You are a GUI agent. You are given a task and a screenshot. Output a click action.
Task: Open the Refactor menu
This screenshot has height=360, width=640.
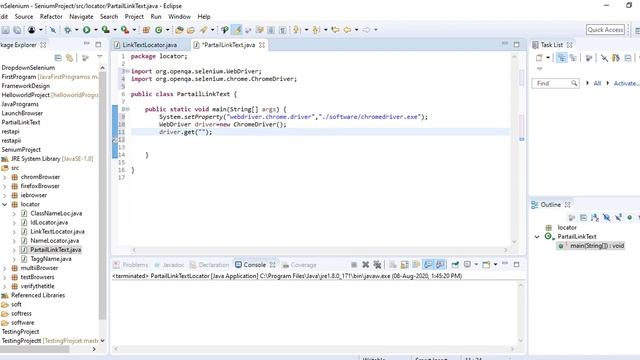[51, 17]
